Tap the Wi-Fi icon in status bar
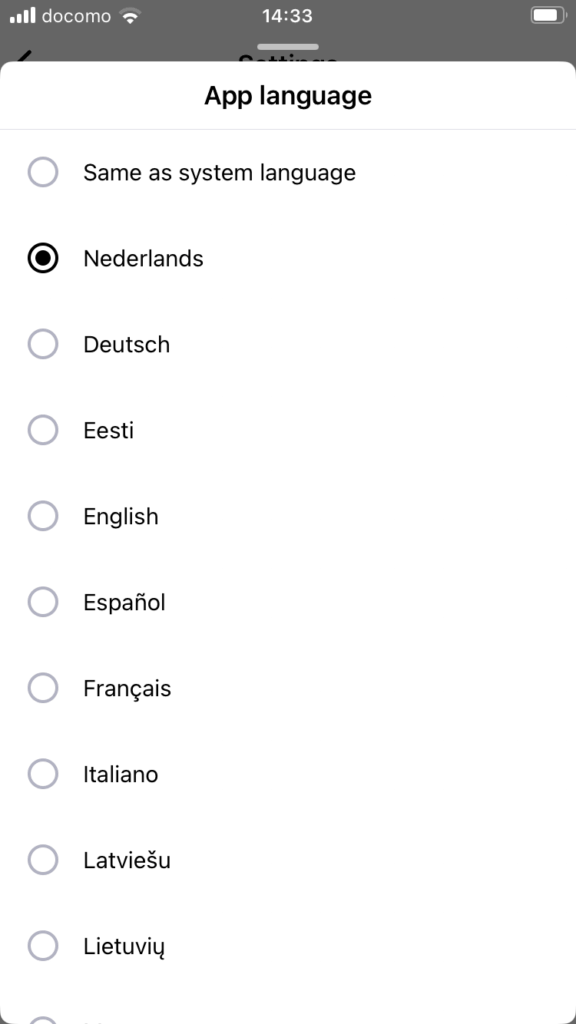This screenshot has height=1024, width=576. tap(131, 16)
